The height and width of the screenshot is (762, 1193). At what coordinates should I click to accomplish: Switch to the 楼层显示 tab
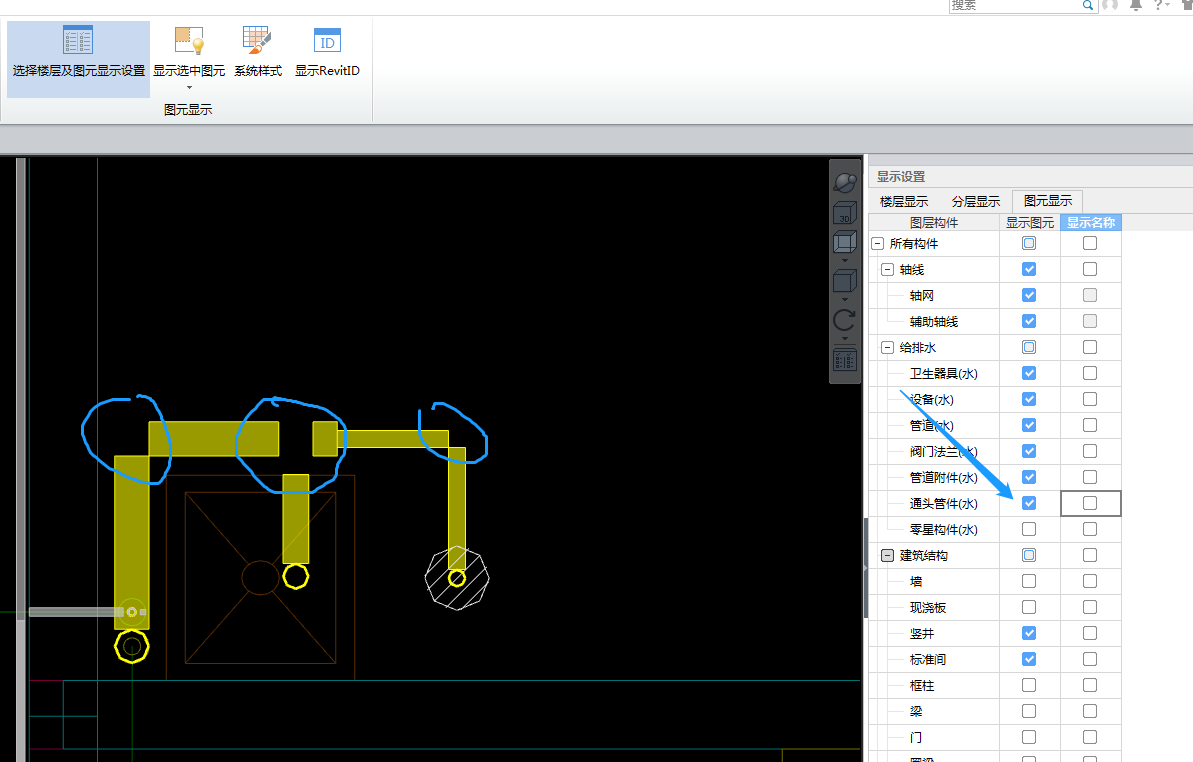(x=904, y=202)
